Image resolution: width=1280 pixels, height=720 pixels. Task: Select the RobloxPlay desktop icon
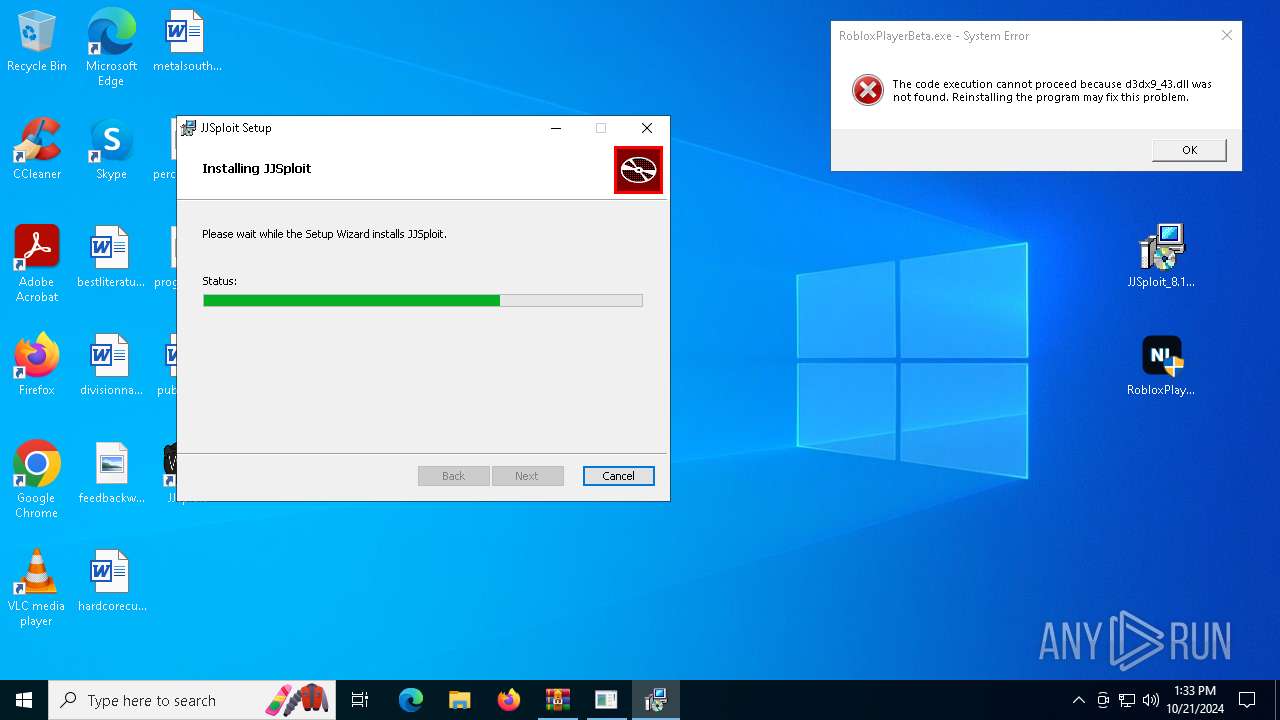(x=1161, y=365)
